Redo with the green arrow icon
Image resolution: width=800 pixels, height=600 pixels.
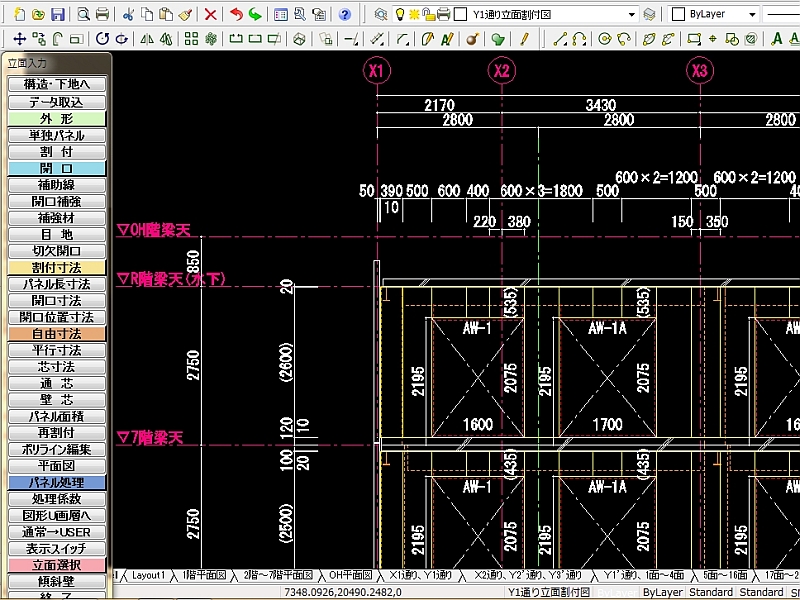pos(255,14)
